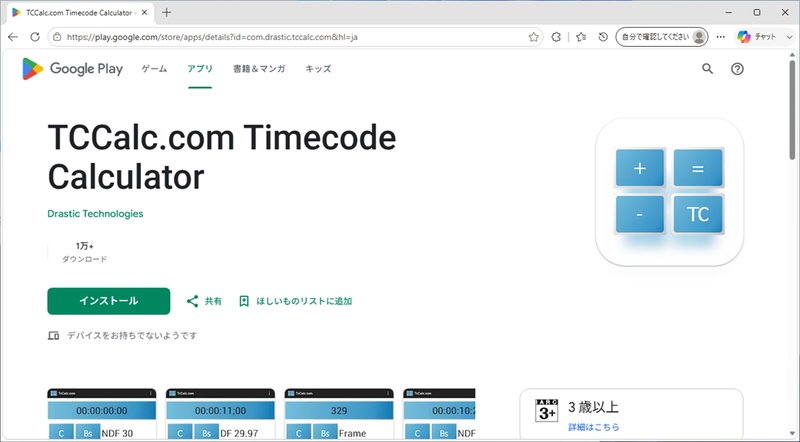Switch to the キッズ tab
The height and width of the screenshot is (442, 800).
coord(318,68)
